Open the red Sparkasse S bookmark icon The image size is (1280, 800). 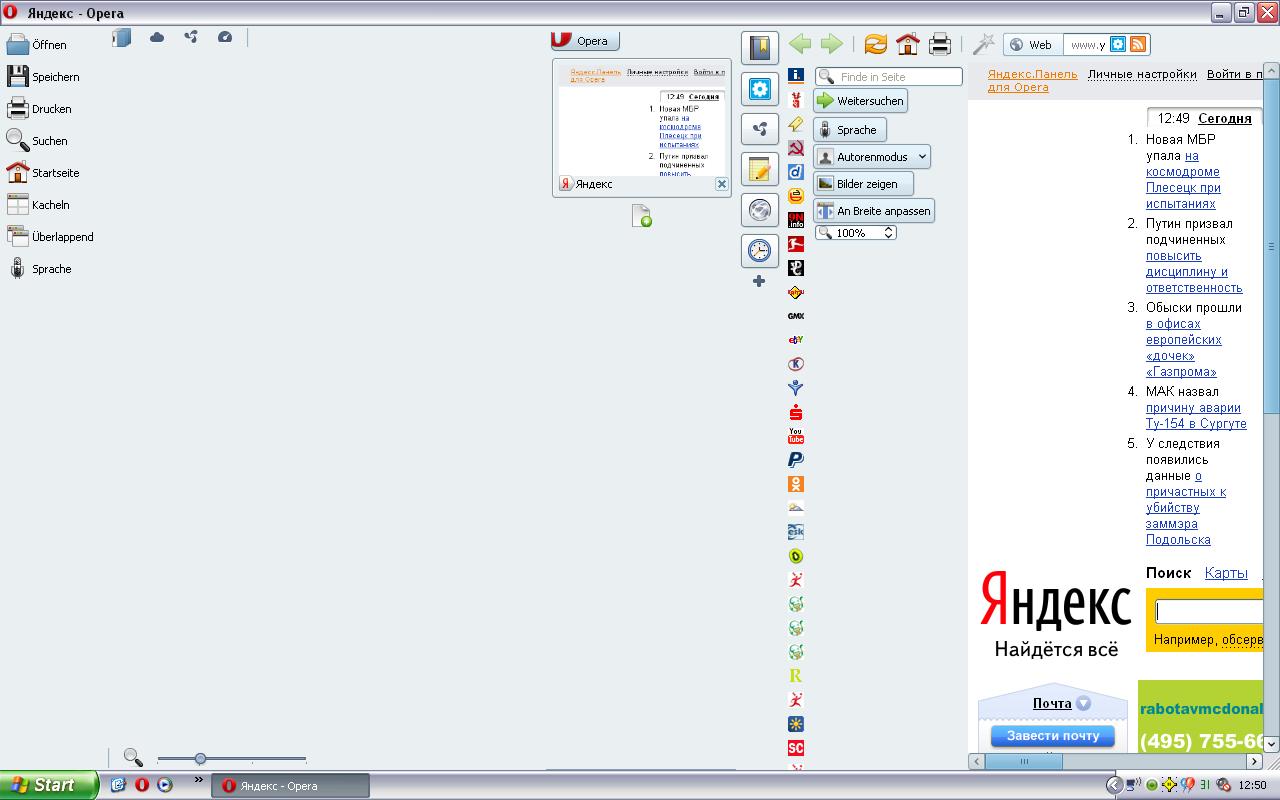796,412
